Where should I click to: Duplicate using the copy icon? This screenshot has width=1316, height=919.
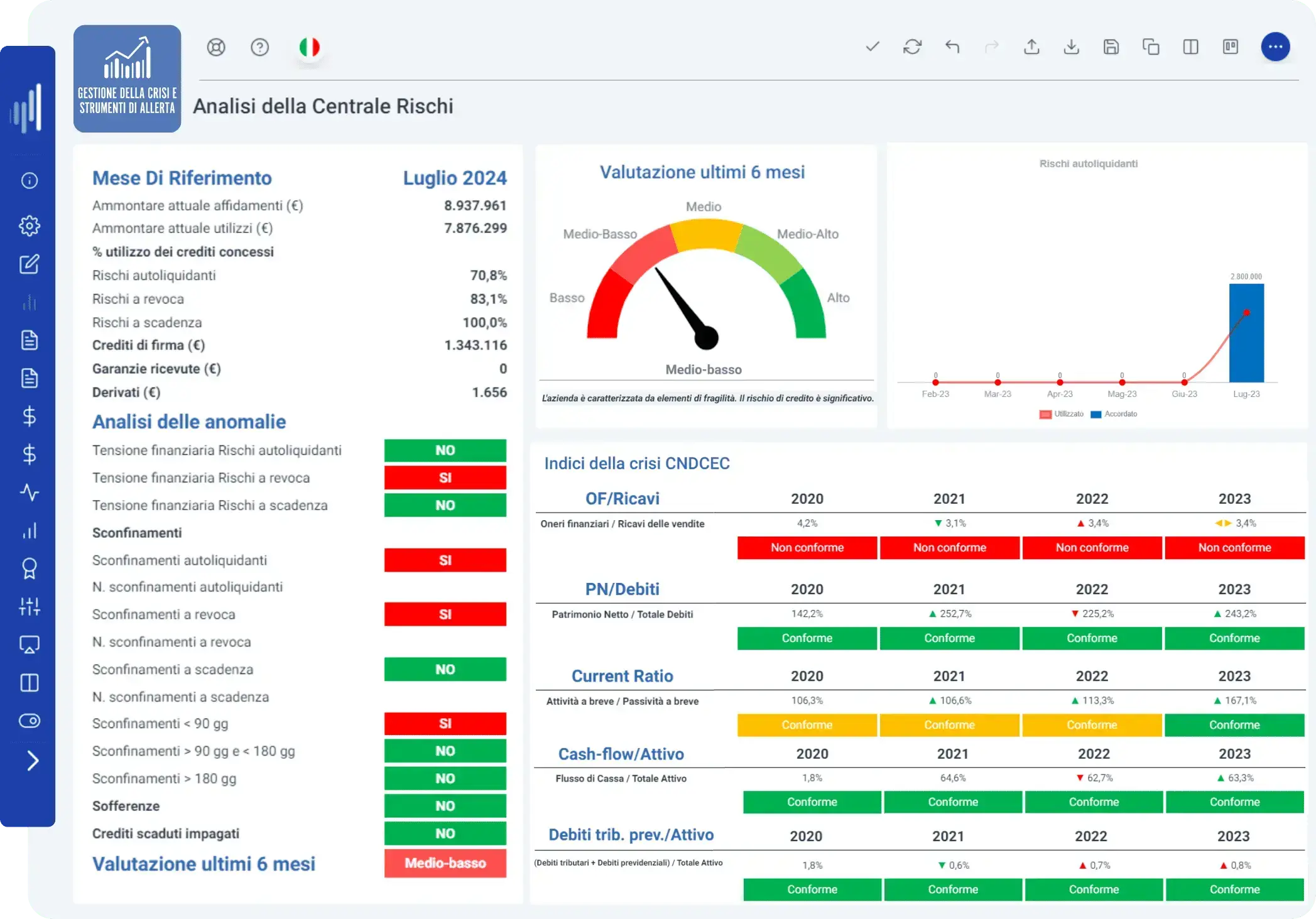pos(1151,46)
